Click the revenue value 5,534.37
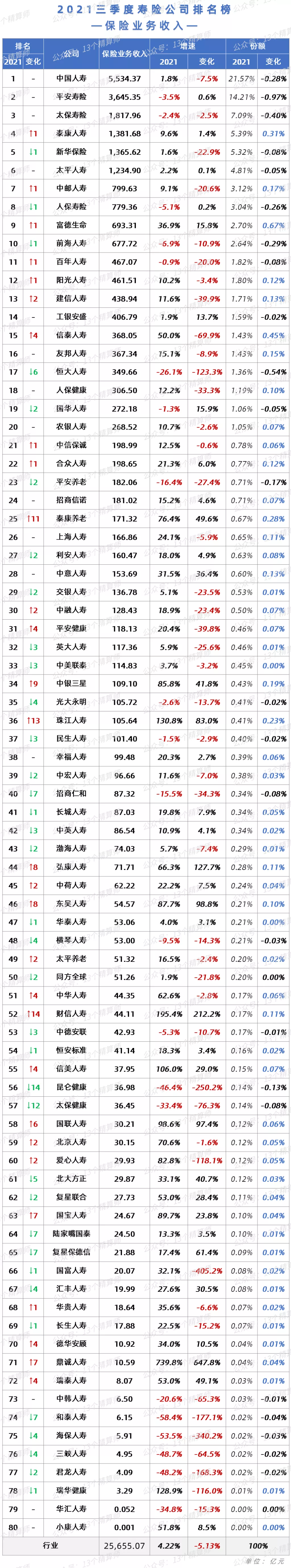Screen dimensions: 291x1568 coord(124,79)
